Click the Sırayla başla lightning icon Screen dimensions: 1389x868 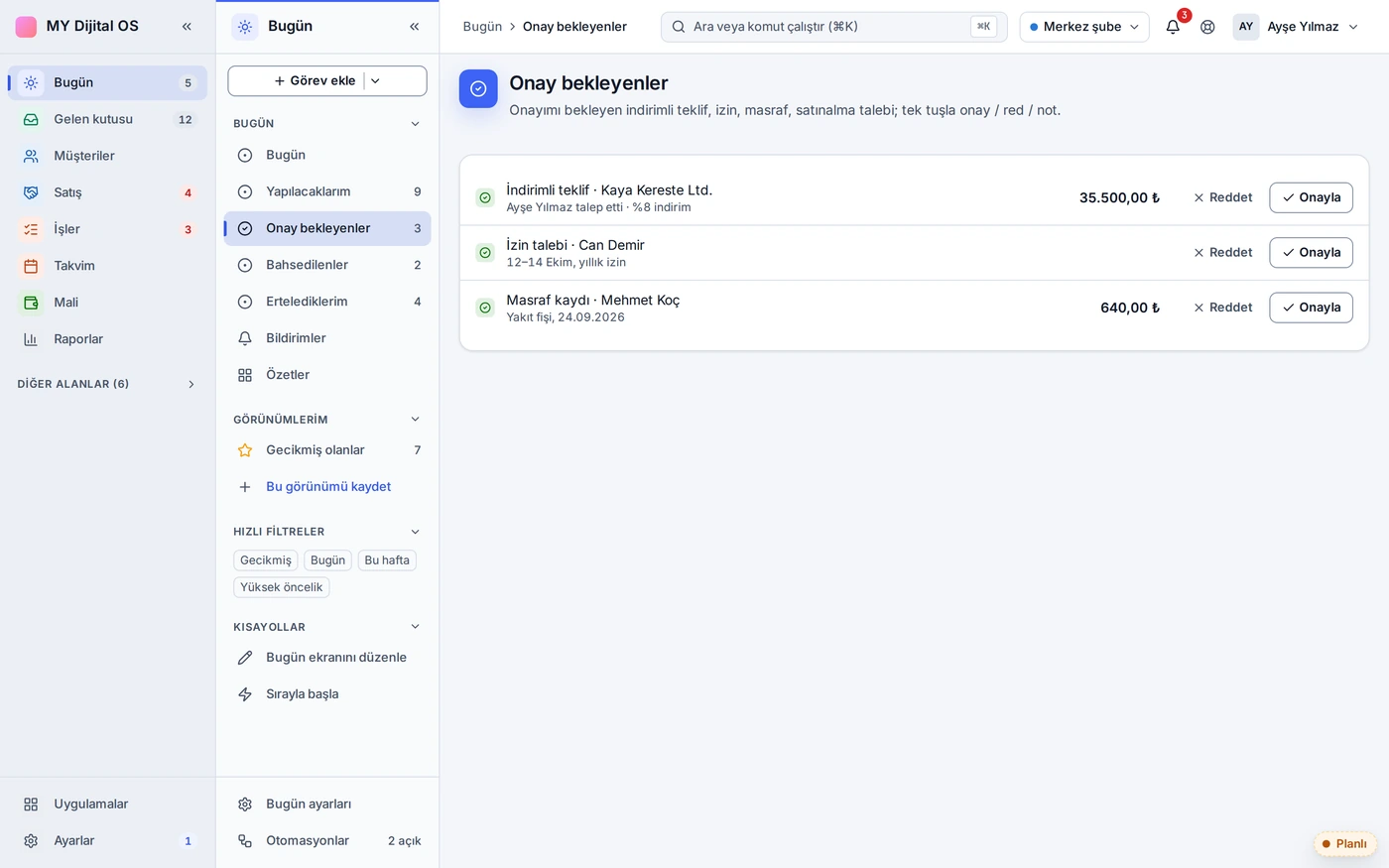point(245,694)
